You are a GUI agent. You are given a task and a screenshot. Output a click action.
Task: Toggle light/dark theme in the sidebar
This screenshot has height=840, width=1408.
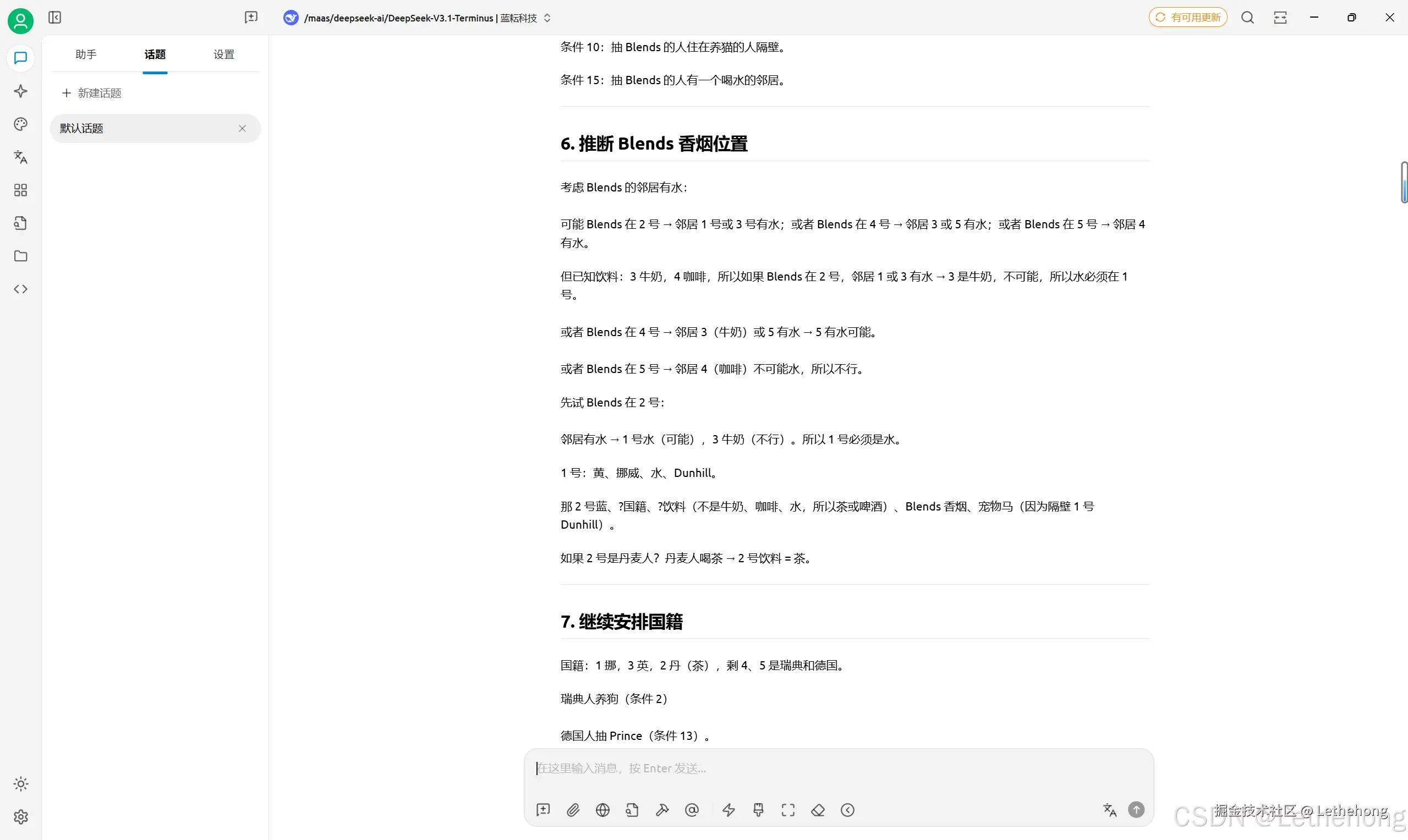tap(20, 784)
